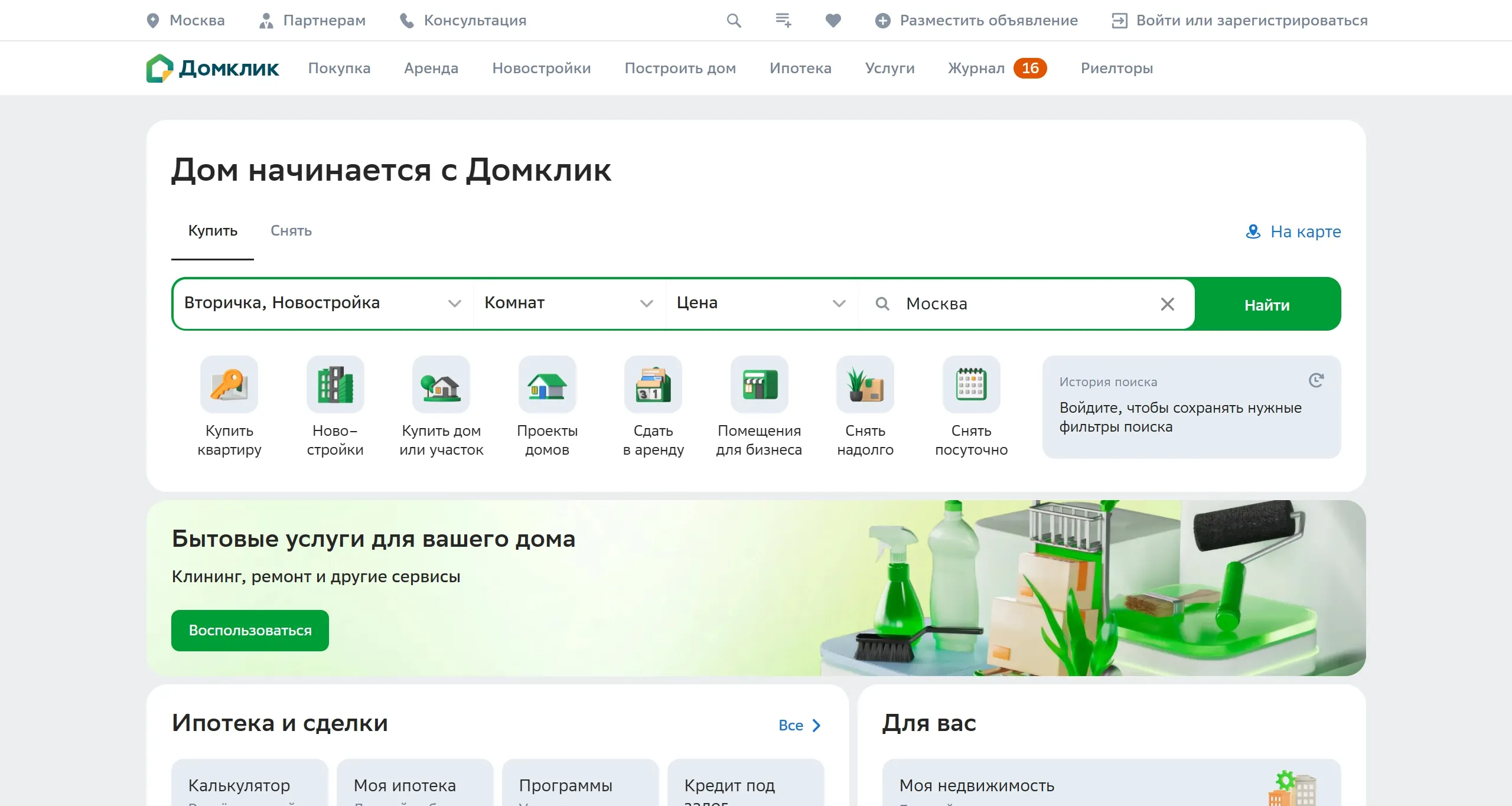The height and width of the screenshot is (806, 1512).
Task: Click the search history refresh icon
Action: point(1316,381)
